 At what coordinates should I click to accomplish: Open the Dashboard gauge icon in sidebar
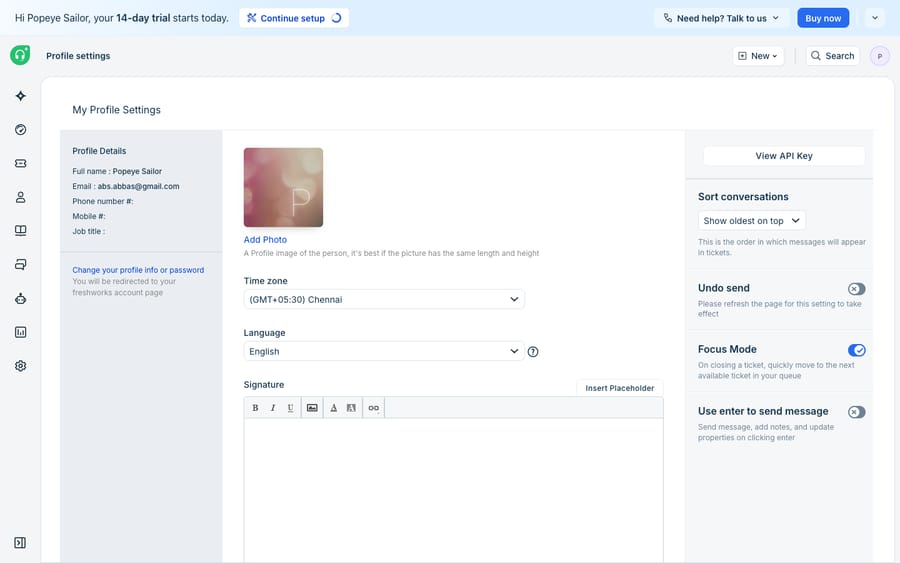(x=21, y=130)
